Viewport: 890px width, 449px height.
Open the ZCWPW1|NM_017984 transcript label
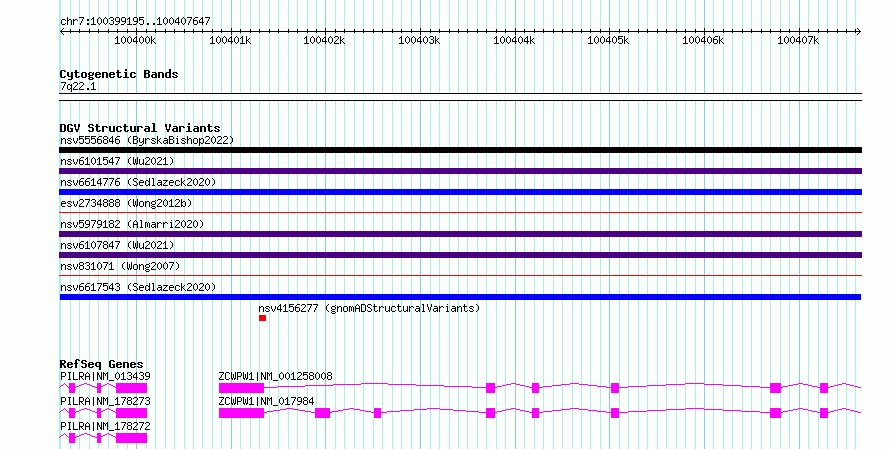pyautogui.click(x=266, y=401)
